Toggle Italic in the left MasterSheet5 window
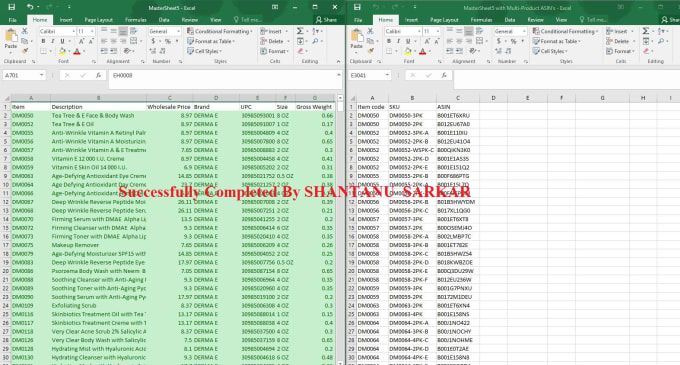680x365 pixels. (52, 41)
